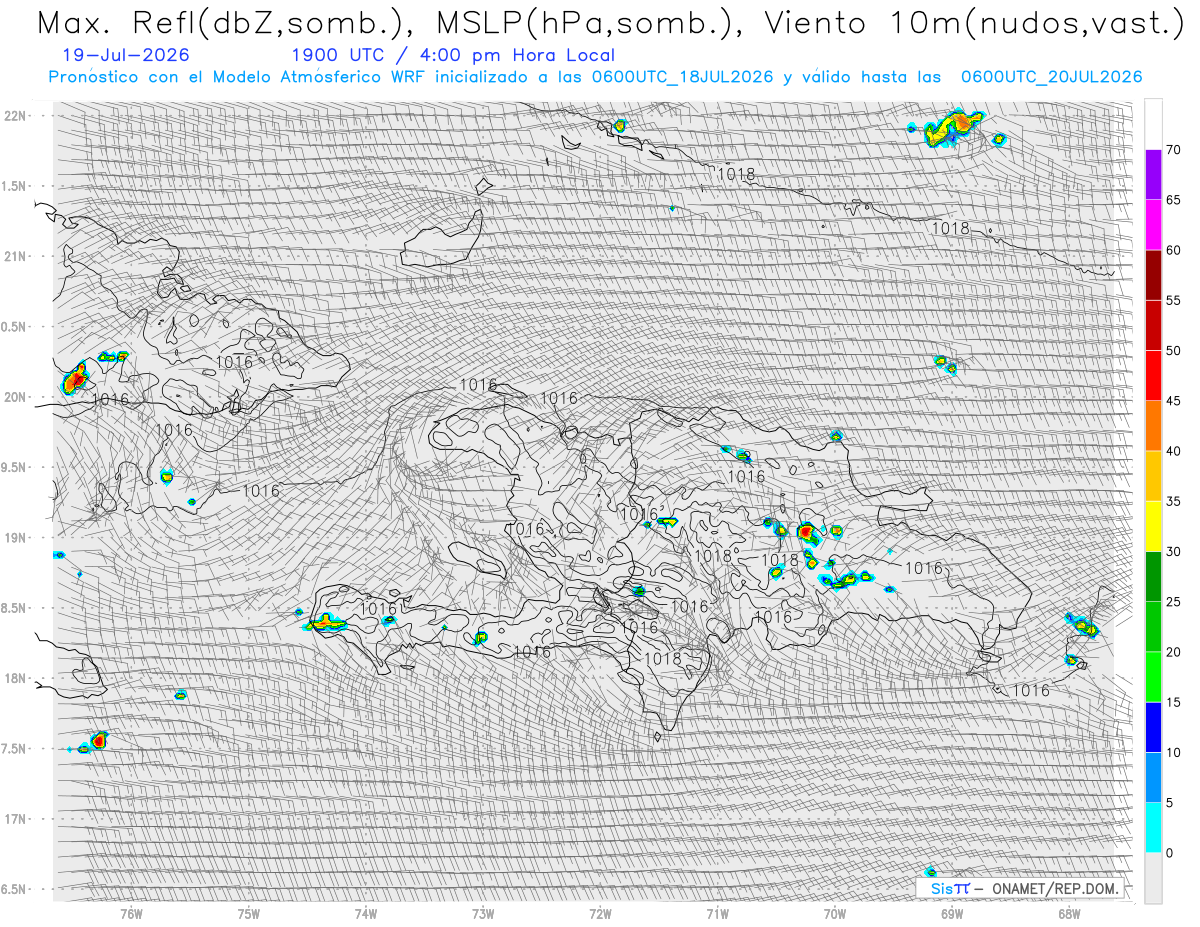Select the 75W longitude axis label
Viewport: 1200px width, 927px height.
point(248,914)
